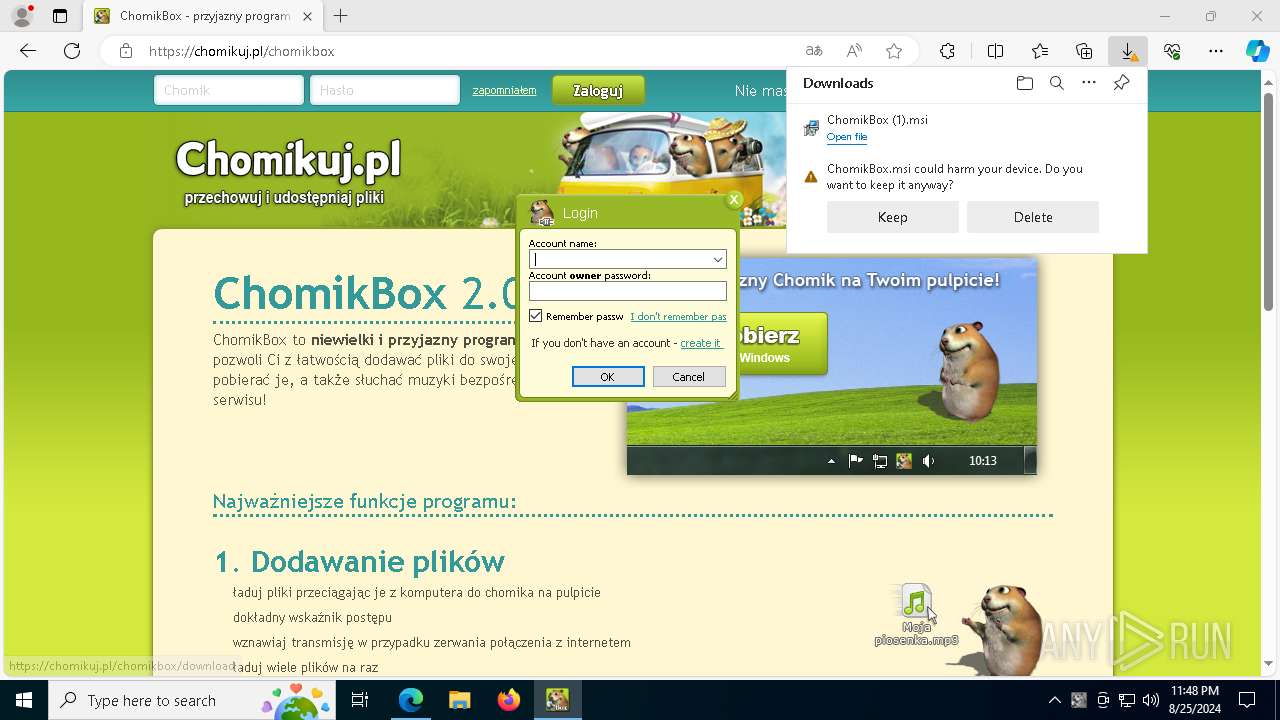The width and height of the screenshot is (1280, 720).
Task: Click the Zaloguj login button
Action: coord(598,91)
